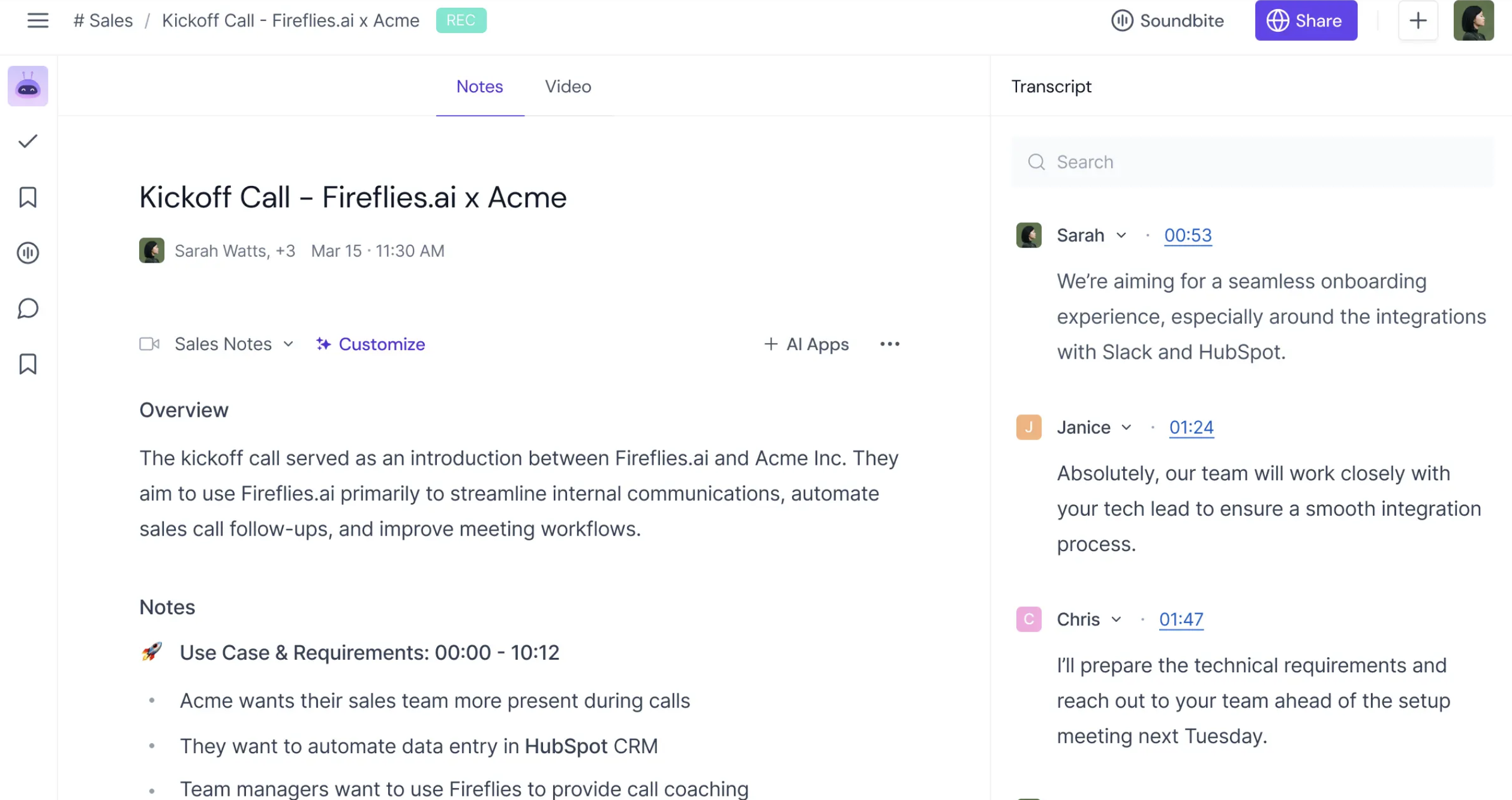Expand Chris's speaker dropdown chevron
The image size is (1512, 800).
(x=1116, y=619)
